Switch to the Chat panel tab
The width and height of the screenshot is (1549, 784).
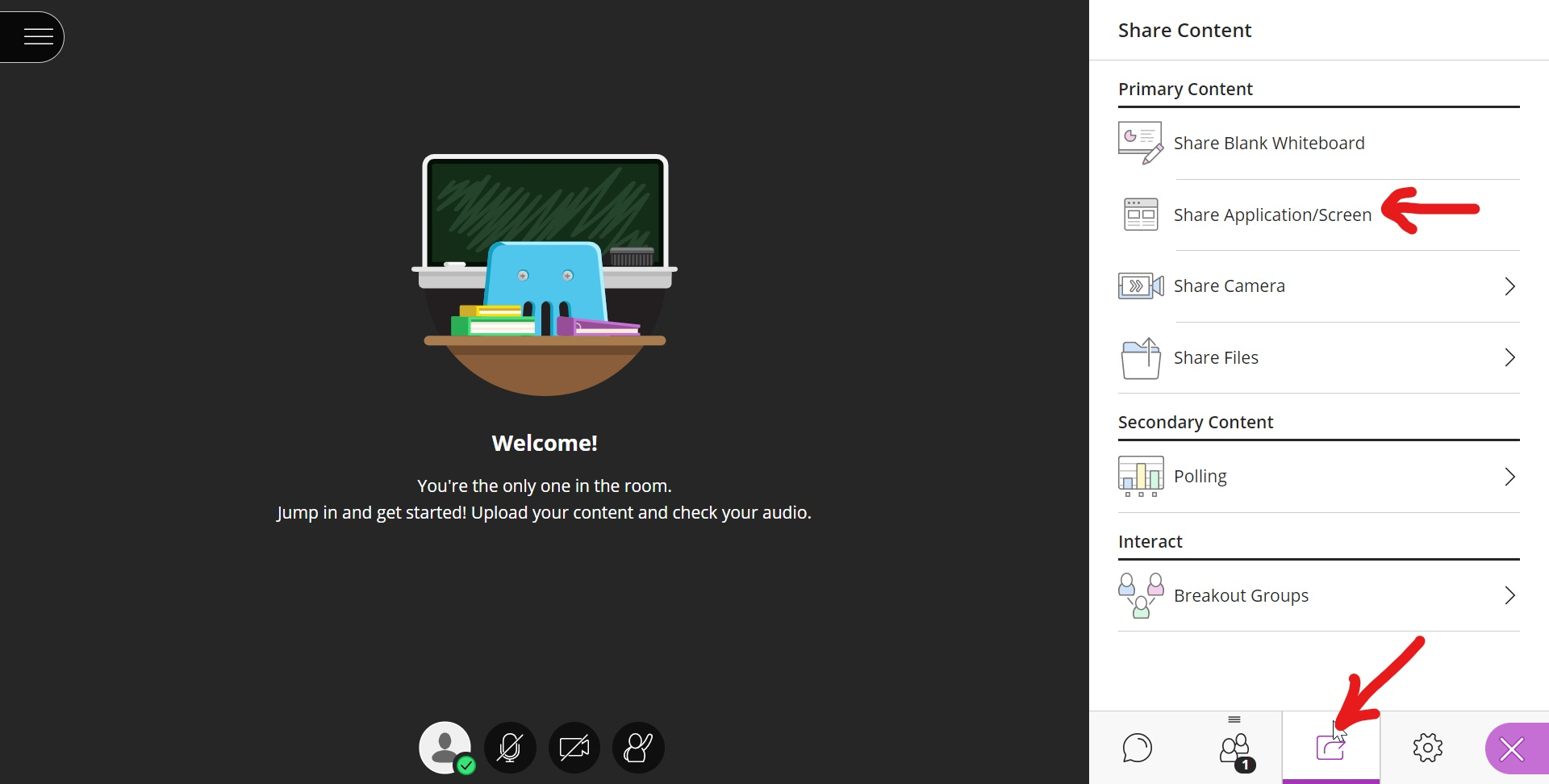[x=1137, y=748]
